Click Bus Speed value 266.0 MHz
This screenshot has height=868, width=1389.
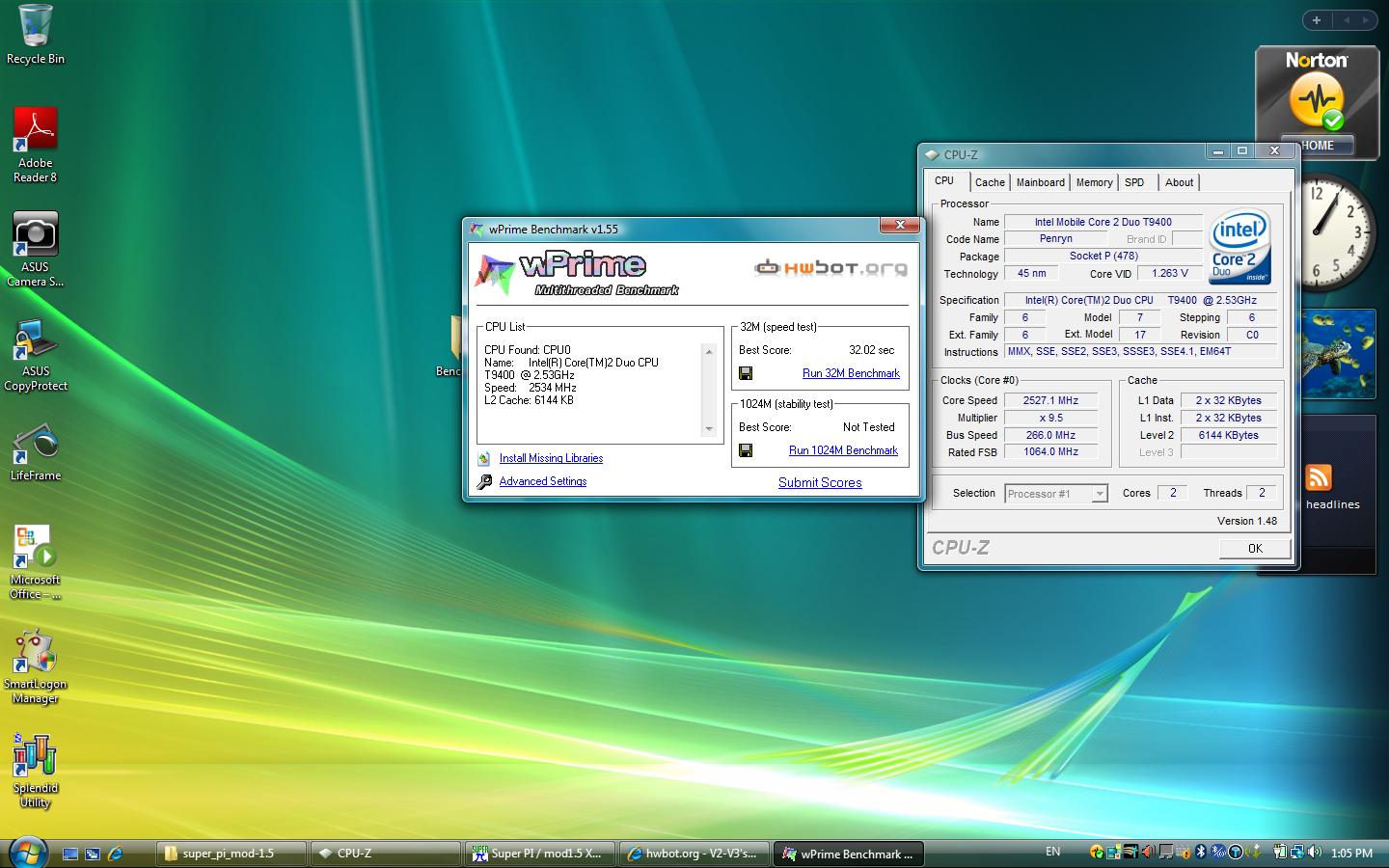[x=1050, y=435]
